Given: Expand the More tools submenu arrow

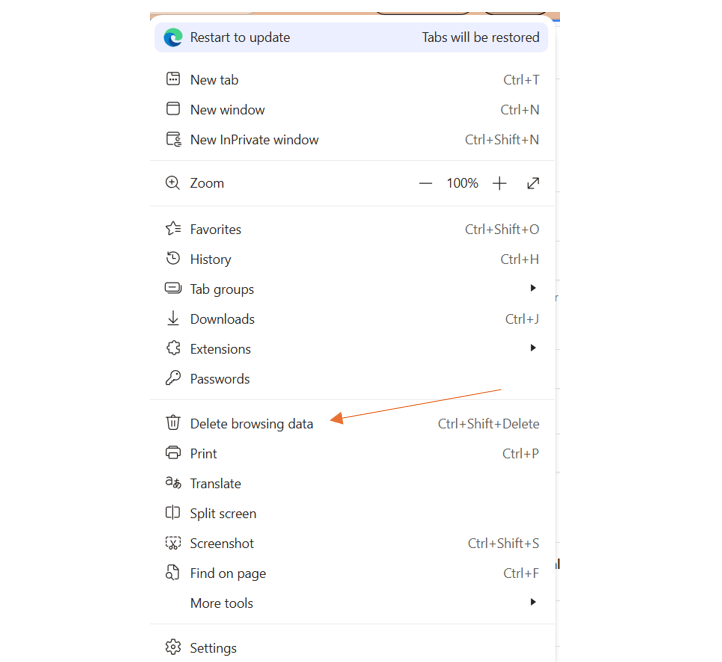Looking at the screenshot, I should point(533,602).
